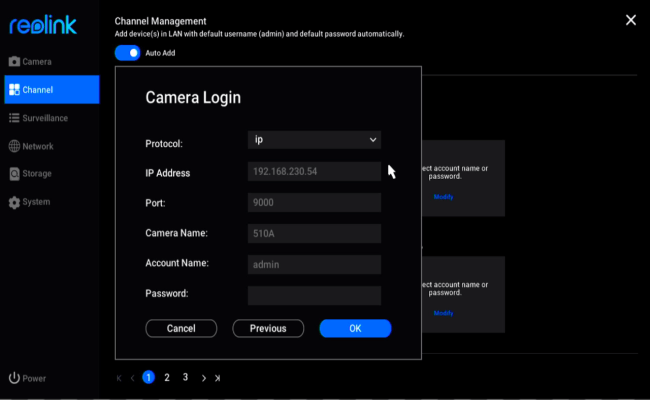Switch to page 2
The height and width of the screenshot is (400, 650).
(x=167, y=377)
